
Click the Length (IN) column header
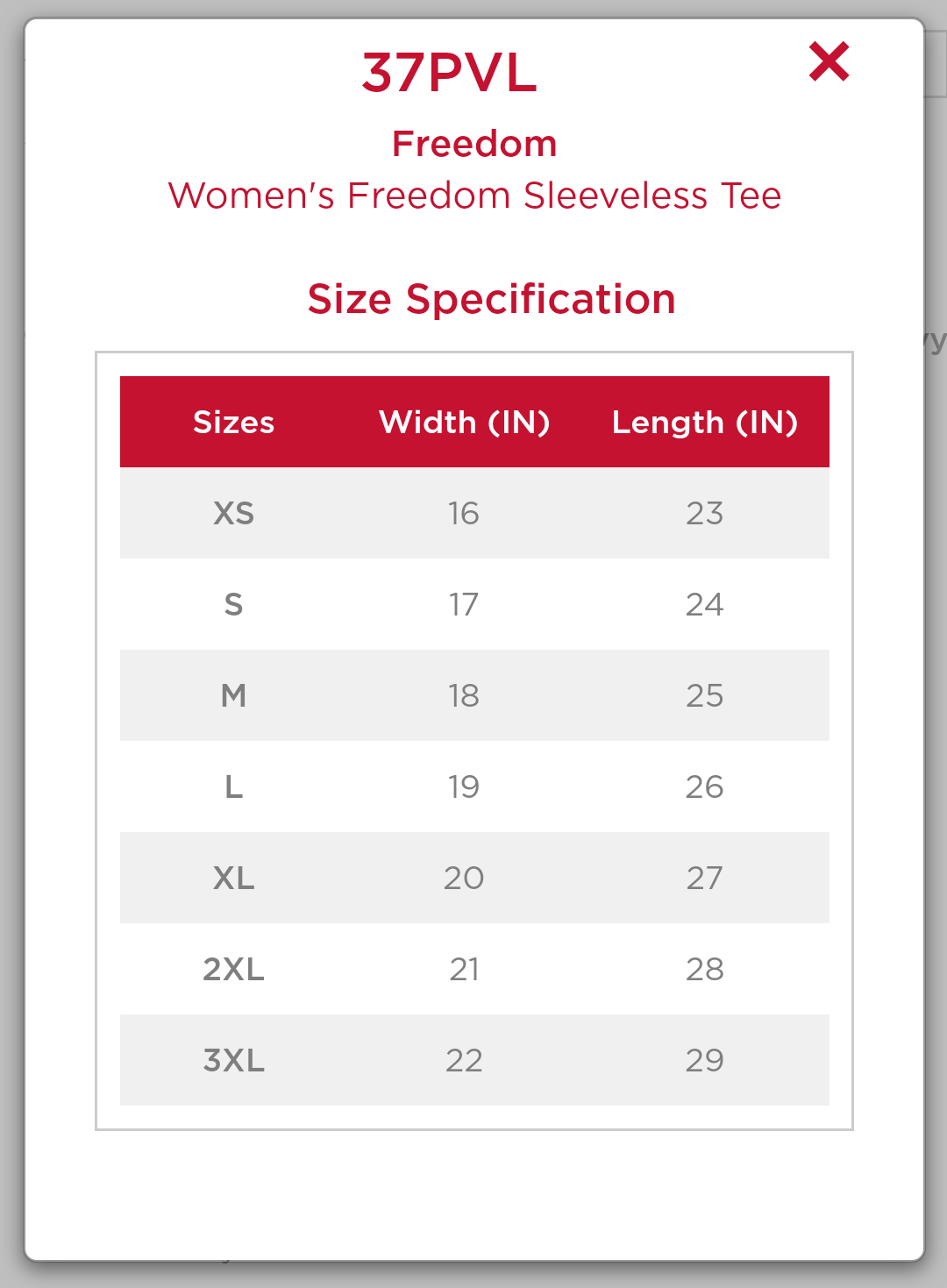pos(704,423)
